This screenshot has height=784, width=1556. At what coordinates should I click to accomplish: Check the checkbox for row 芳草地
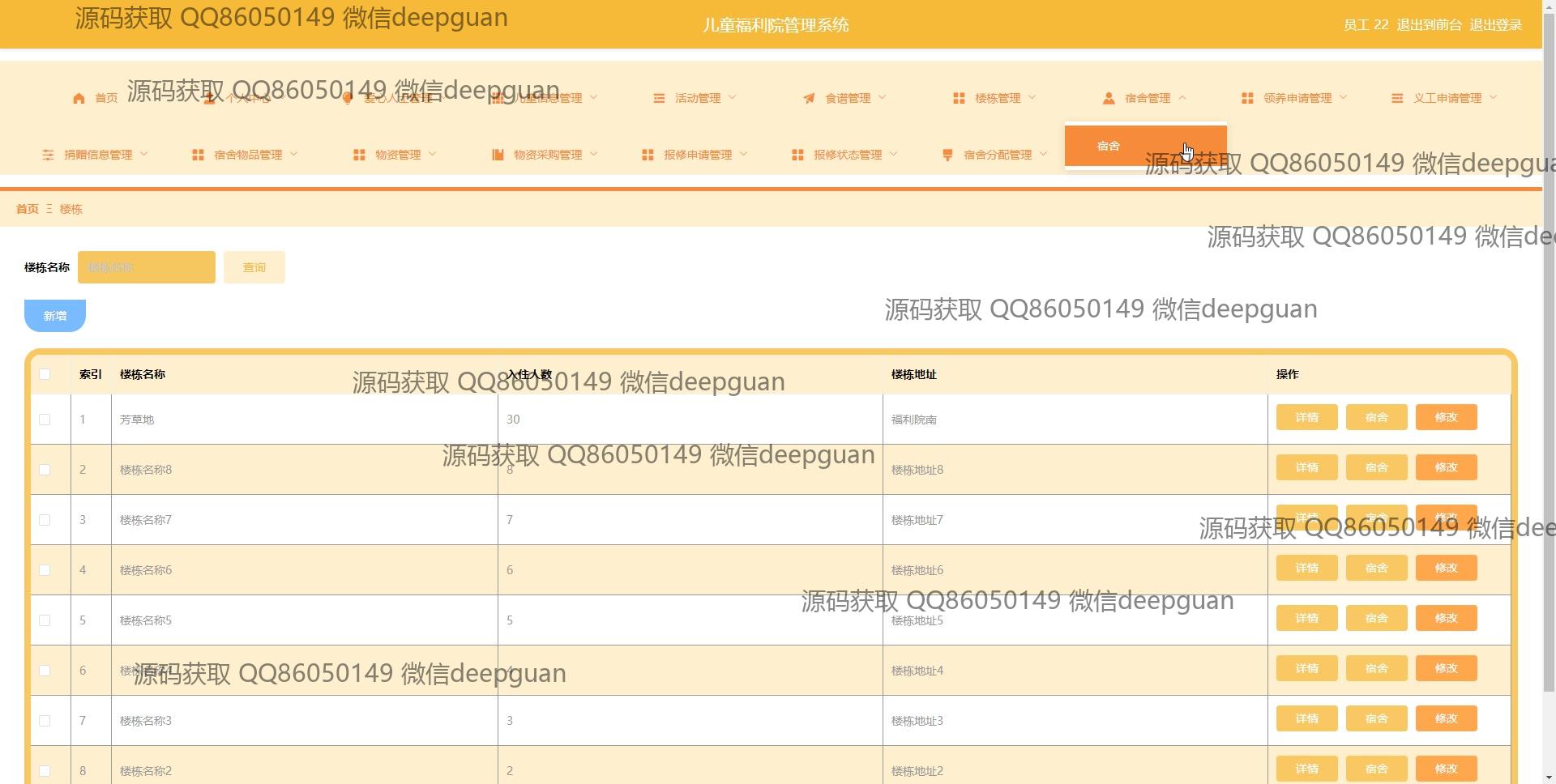pyautogui.click(x=45, y=420)
